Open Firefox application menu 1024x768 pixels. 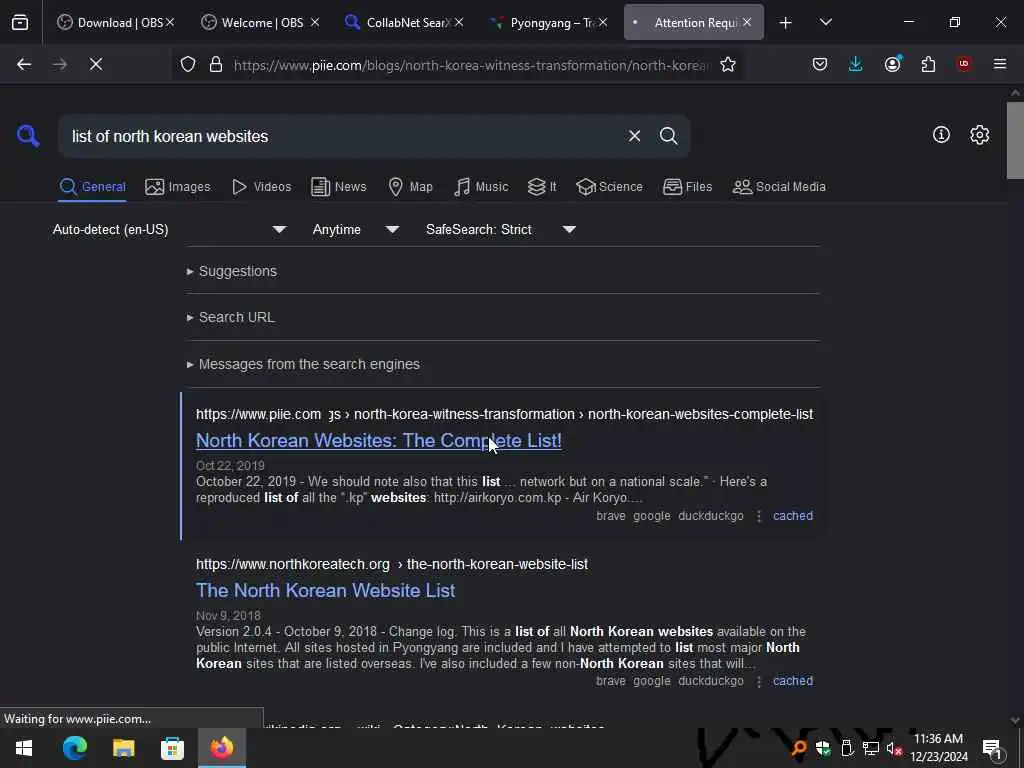click(1000, 64)
